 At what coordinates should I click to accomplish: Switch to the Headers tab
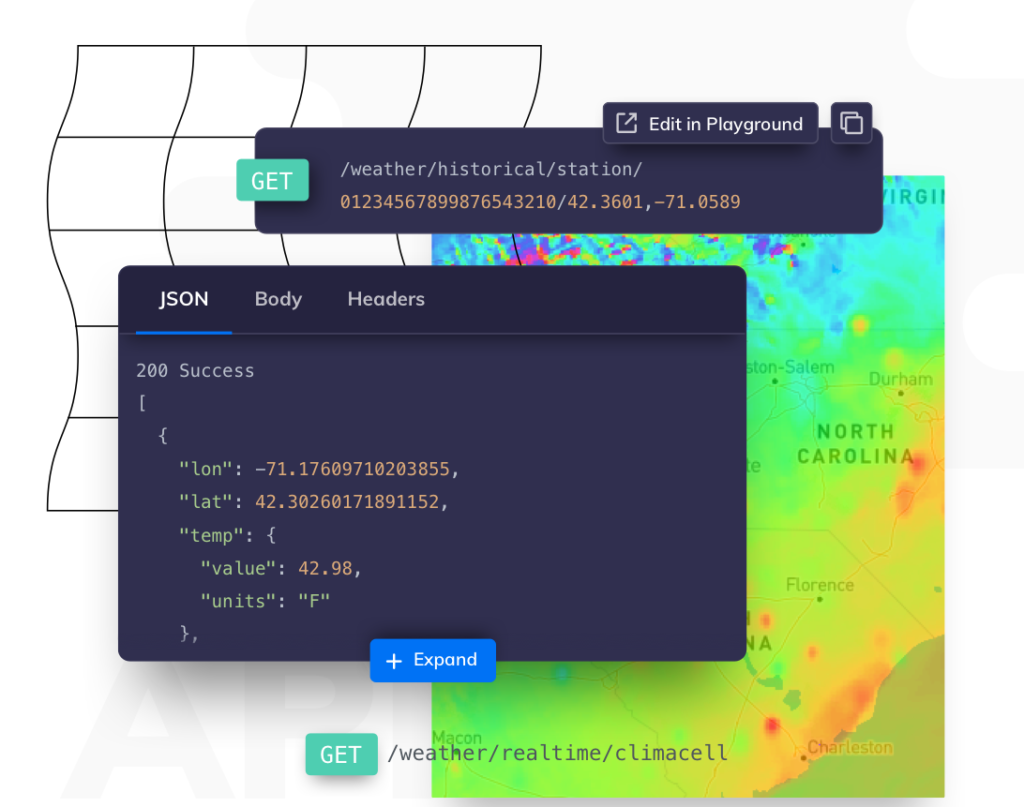coord(386,299)
